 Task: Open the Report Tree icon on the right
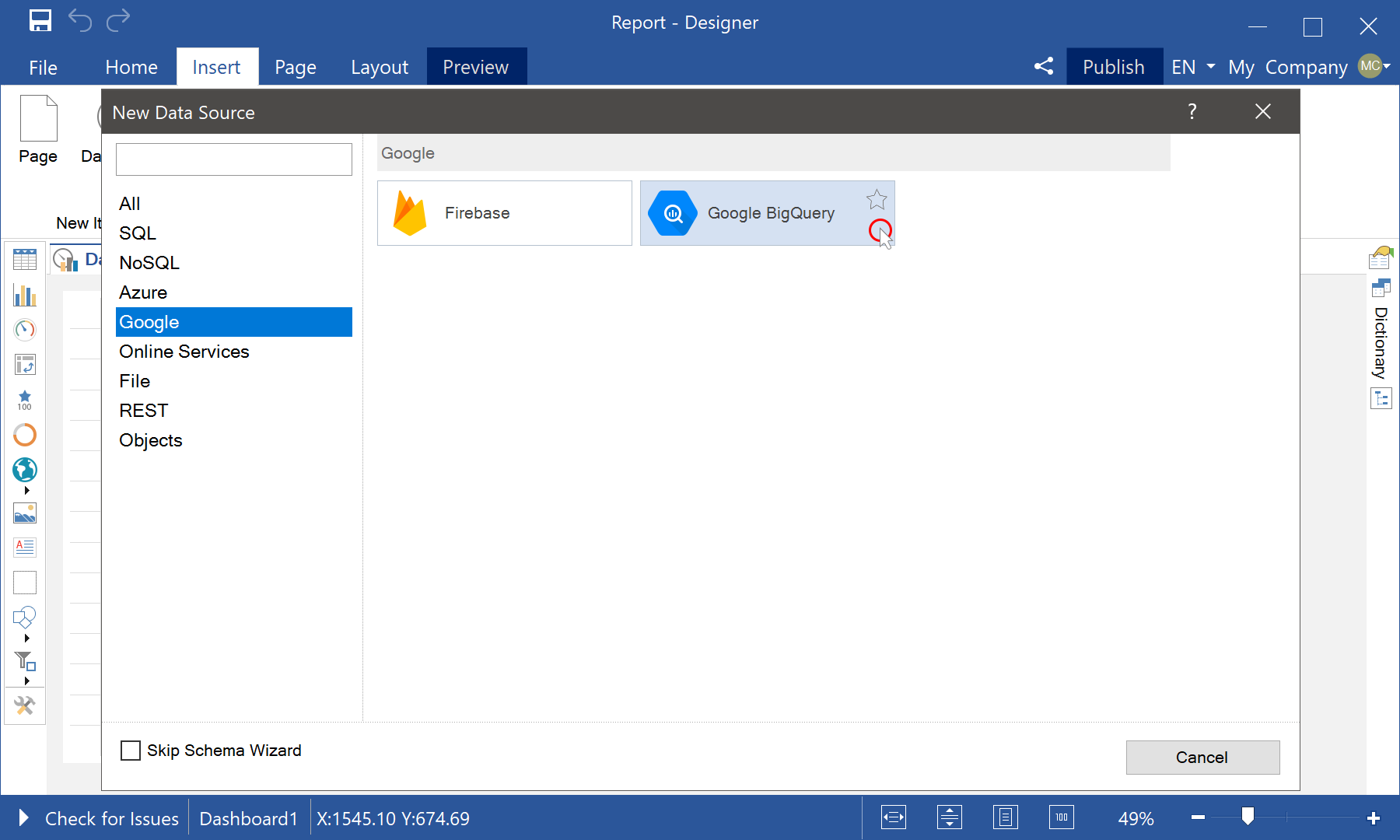tap(1381, 399)
